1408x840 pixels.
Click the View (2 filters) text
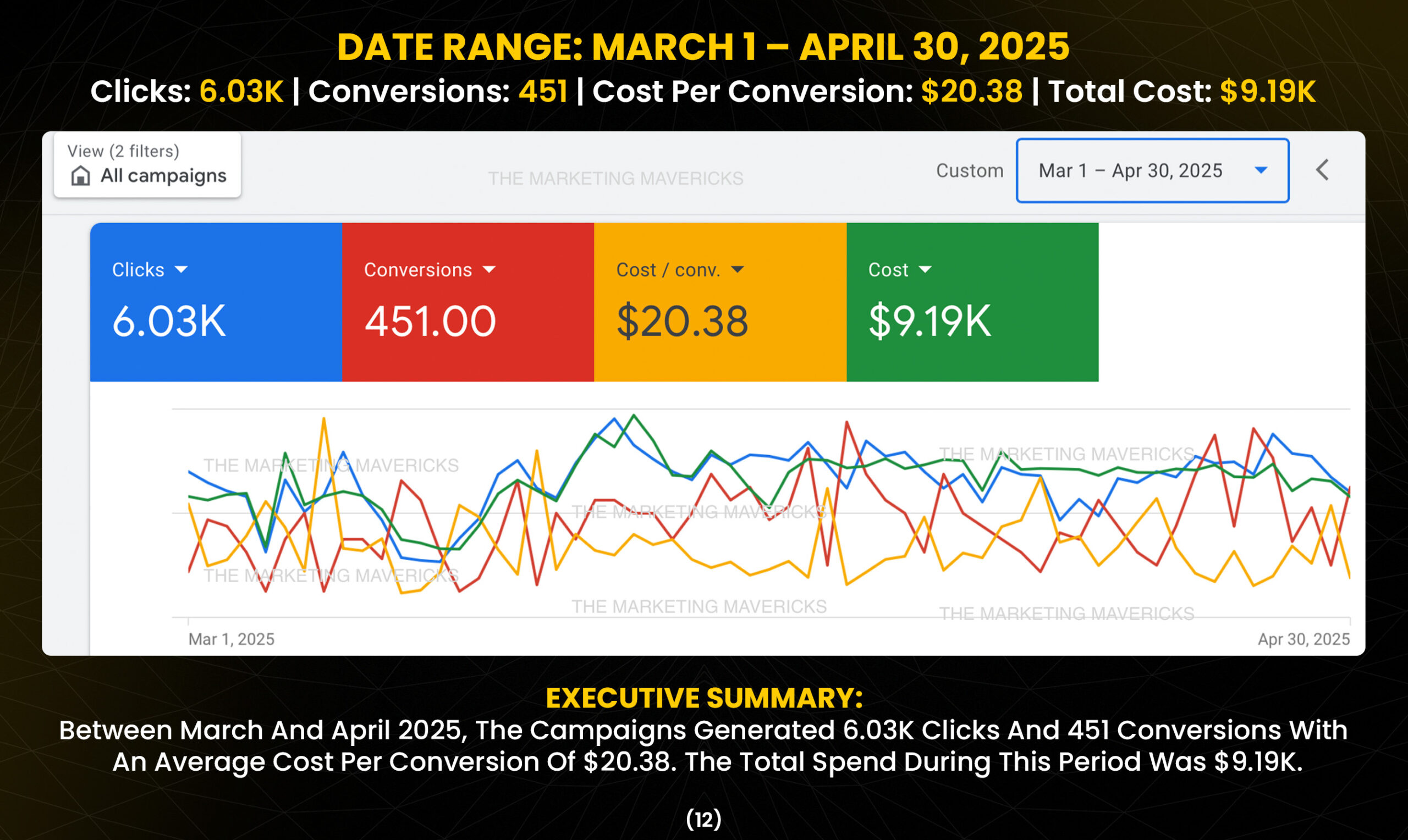pyautogui.click(x=123, y=151)
